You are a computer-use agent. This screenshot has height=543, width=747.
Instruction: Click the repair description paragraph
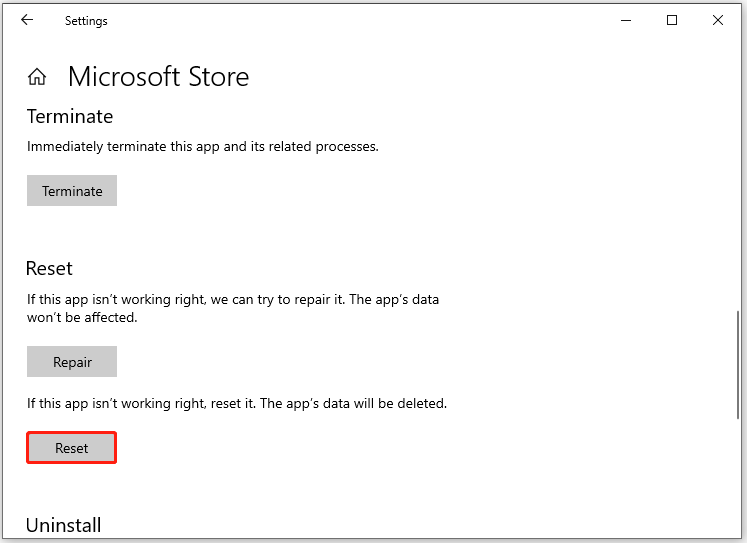232,308
